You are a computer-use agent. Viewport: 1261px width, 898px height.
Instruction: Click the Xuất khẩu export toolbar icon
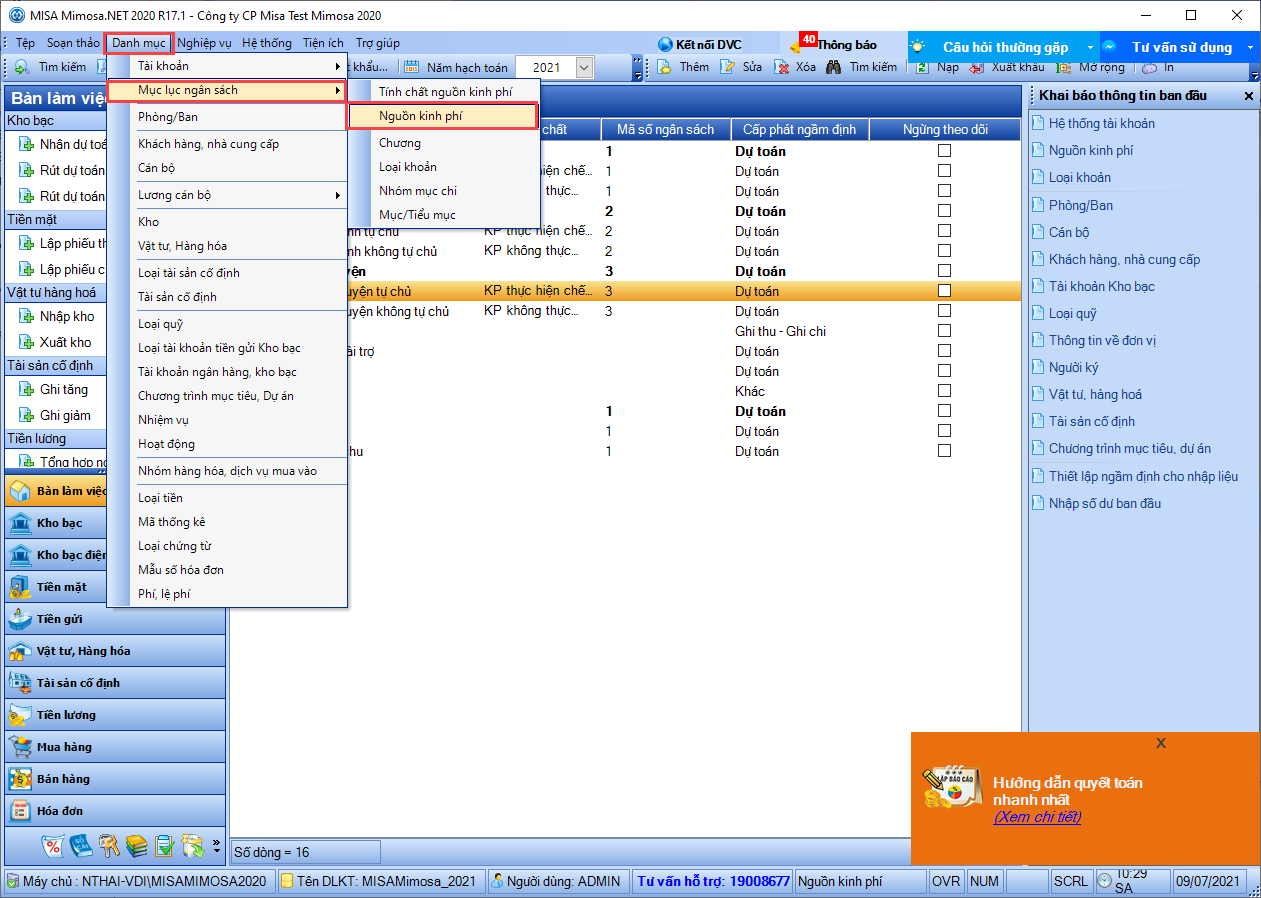tap(977, 67)
